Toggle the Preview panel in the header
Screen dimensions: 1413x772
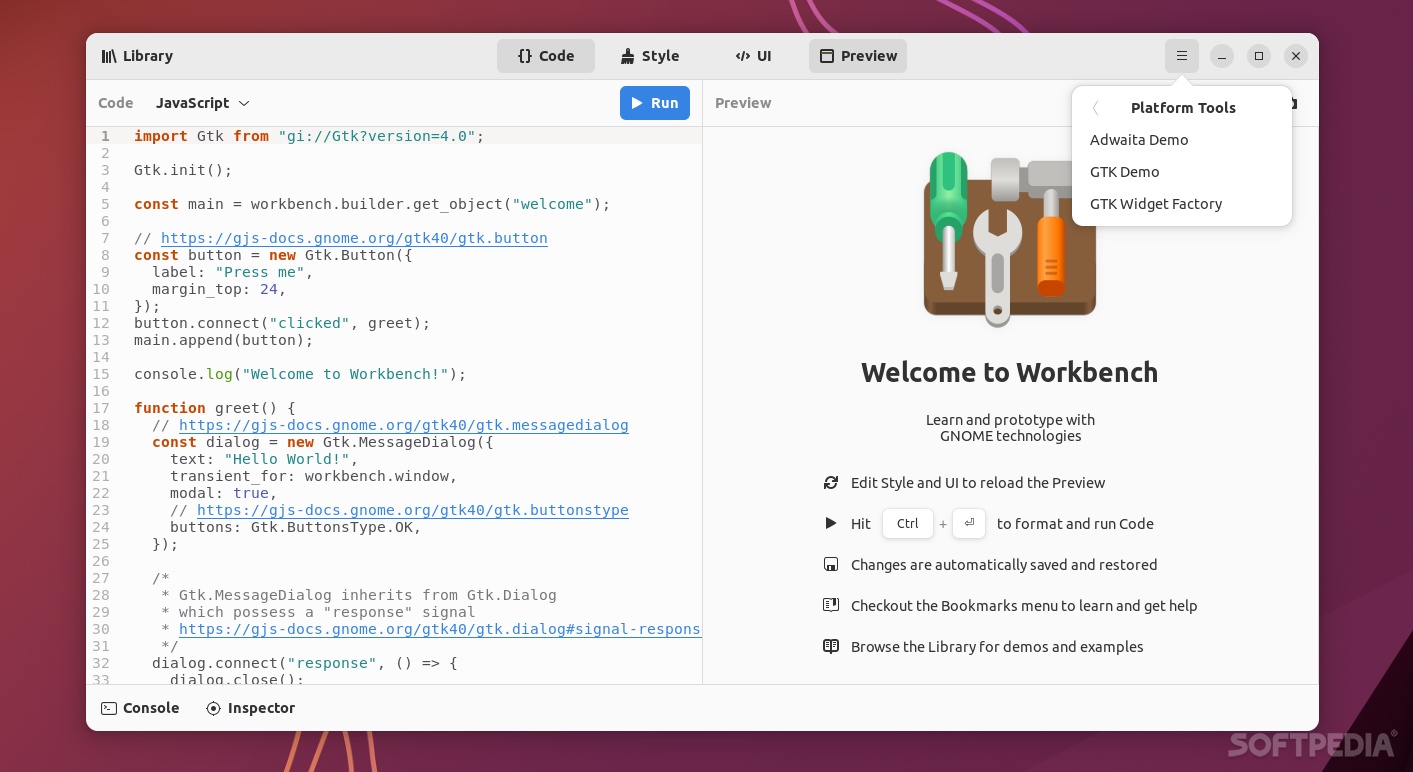pyautogui.click(x=858, y=56)
